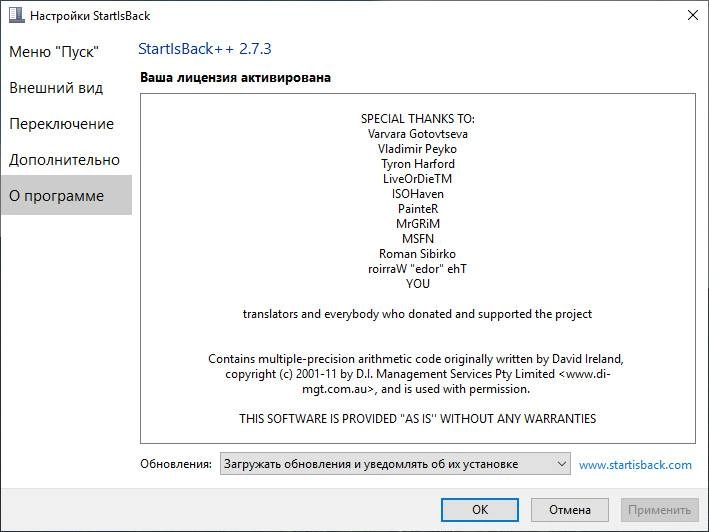Viewport: 709px width, 532px height.
Task: Switch to the Внешний вид section
Action: tap(56, 88)
